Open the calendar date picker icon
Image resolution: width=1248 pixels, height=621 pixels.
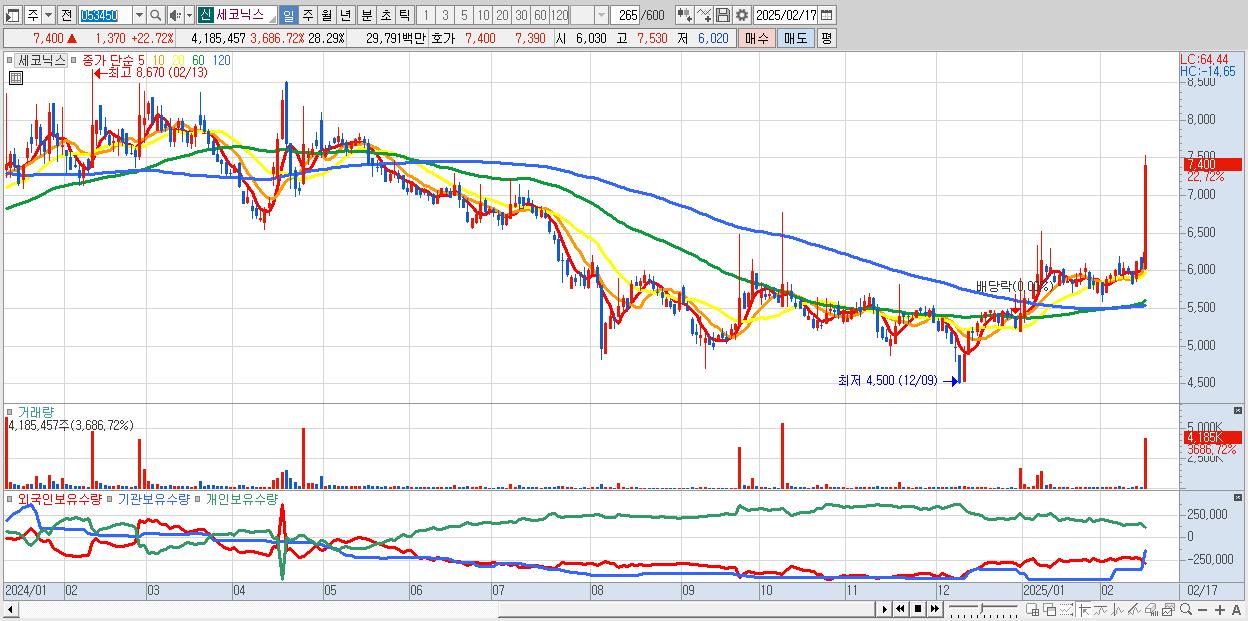(x=829, y=15)
